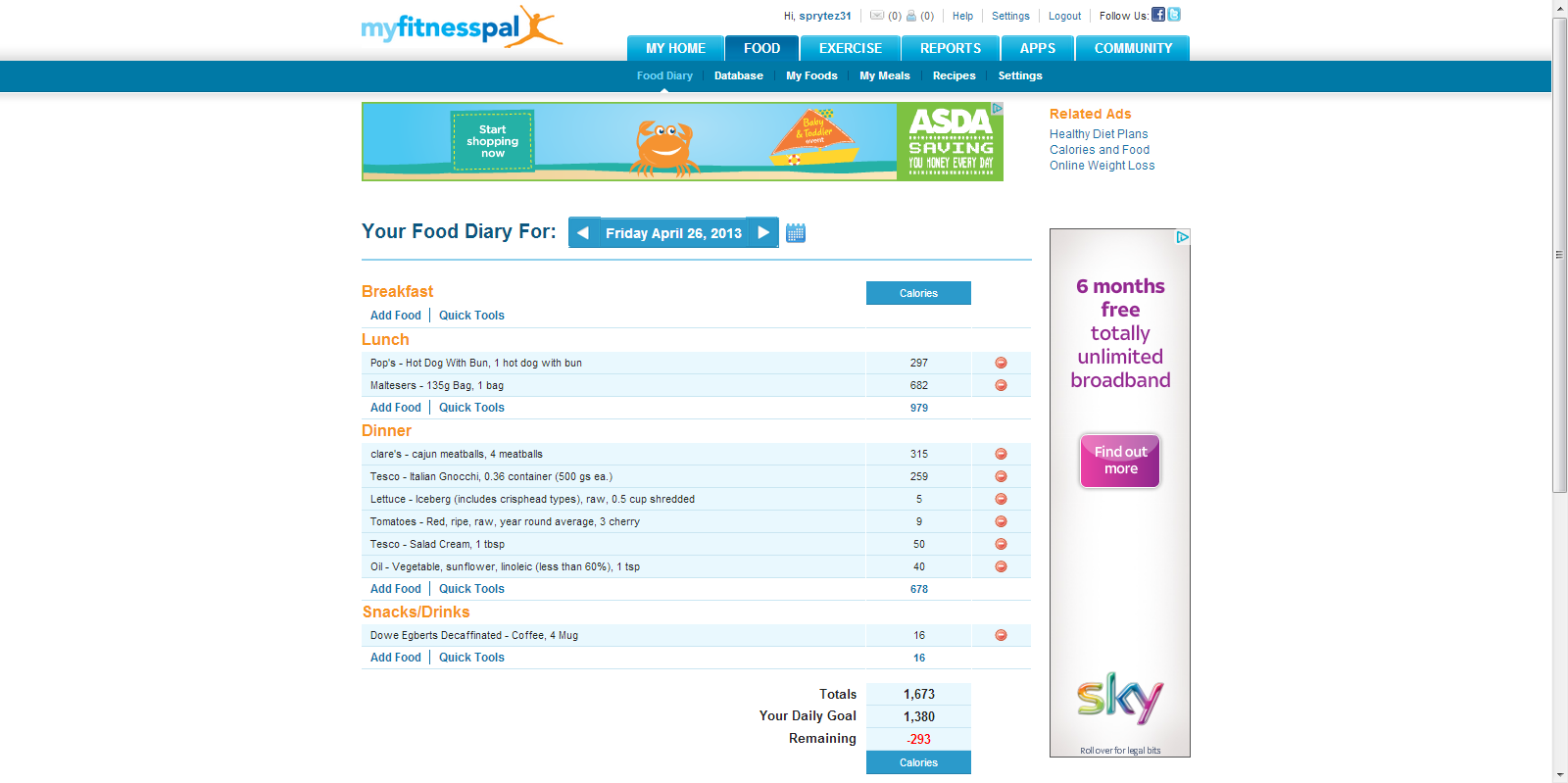Open the APPS tab
Screen dimensions: 1568x783
1038,48
